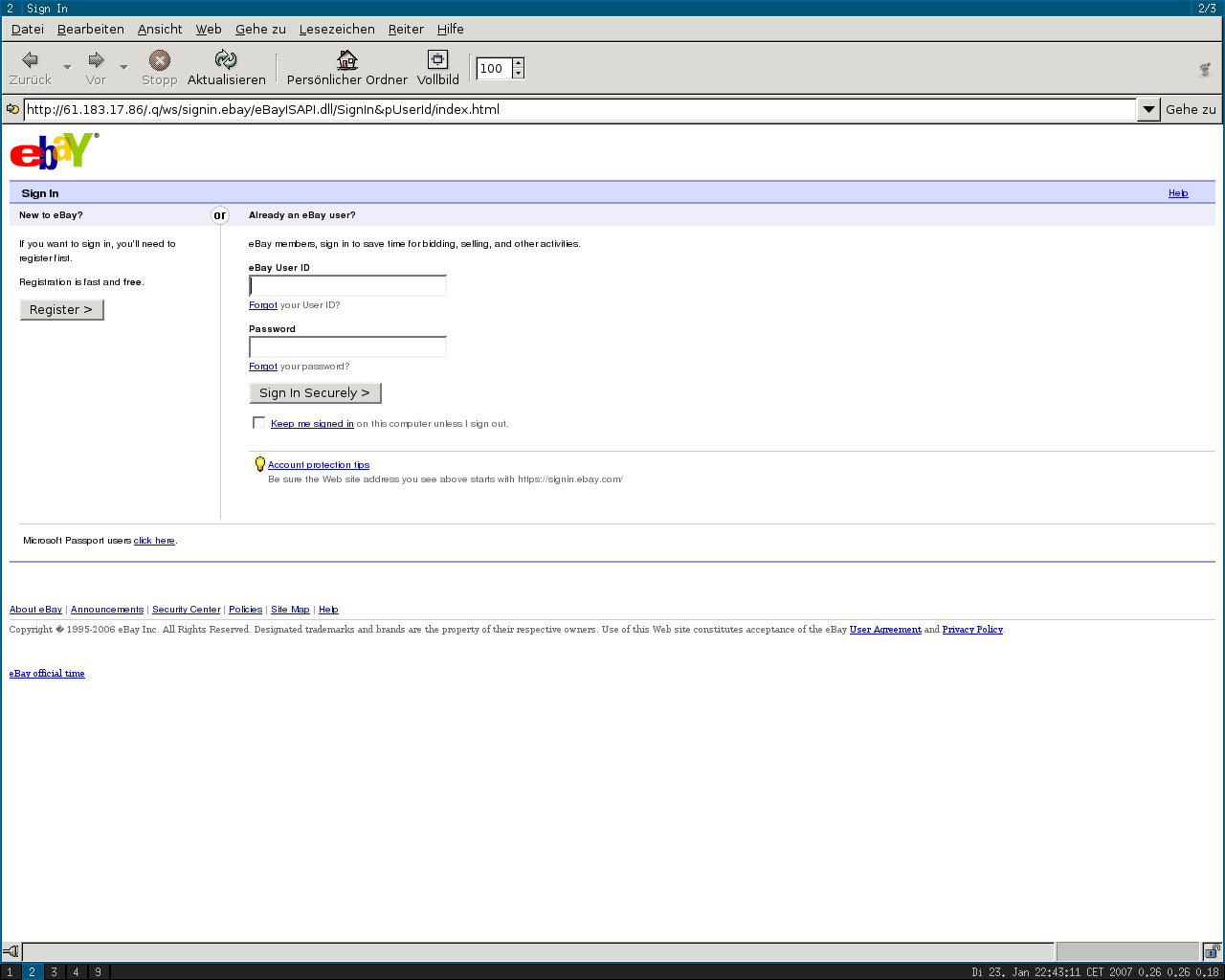The height and width of the screenshot is (980, 1225).
Task: Click the eBay logo
Action: tap(55, 151)
